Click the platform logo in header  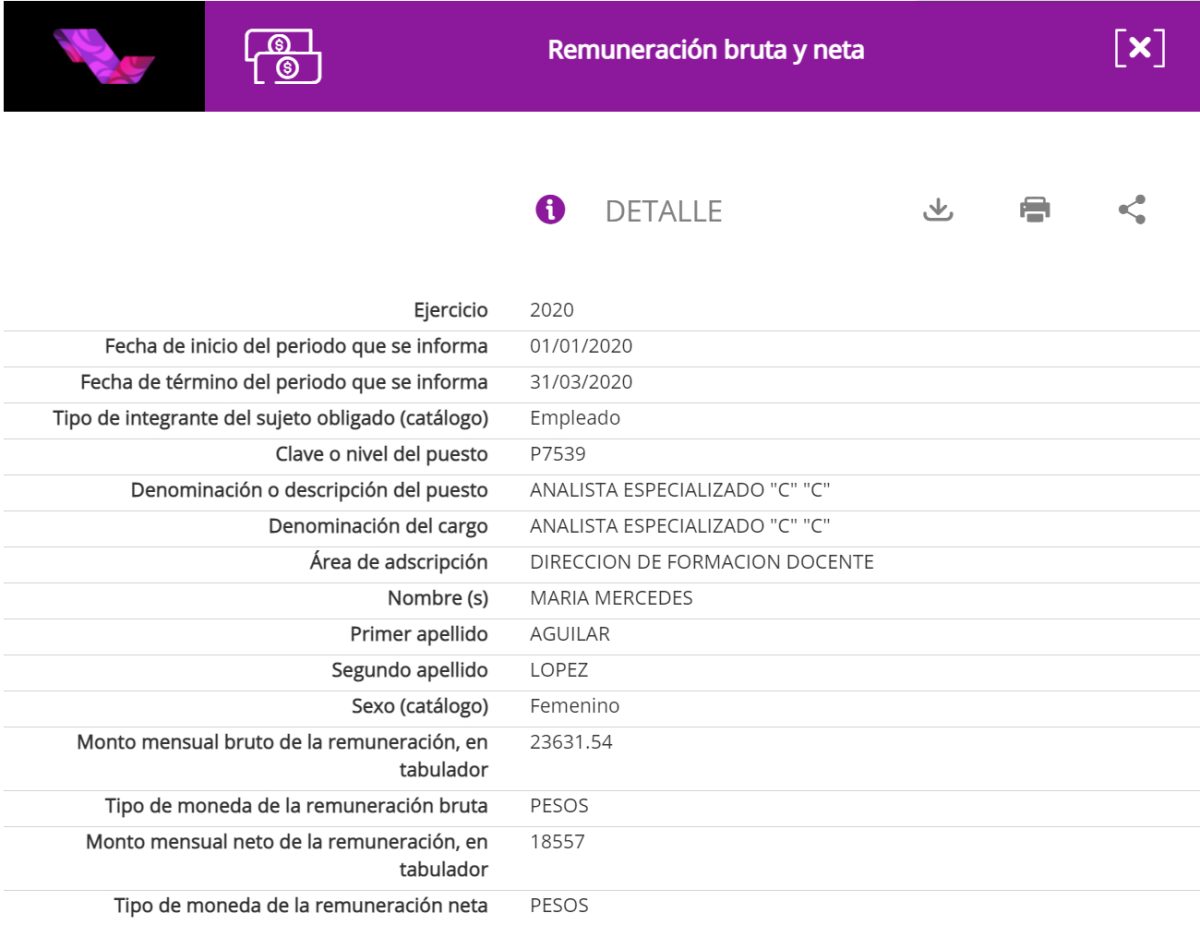tap(104, 56)
